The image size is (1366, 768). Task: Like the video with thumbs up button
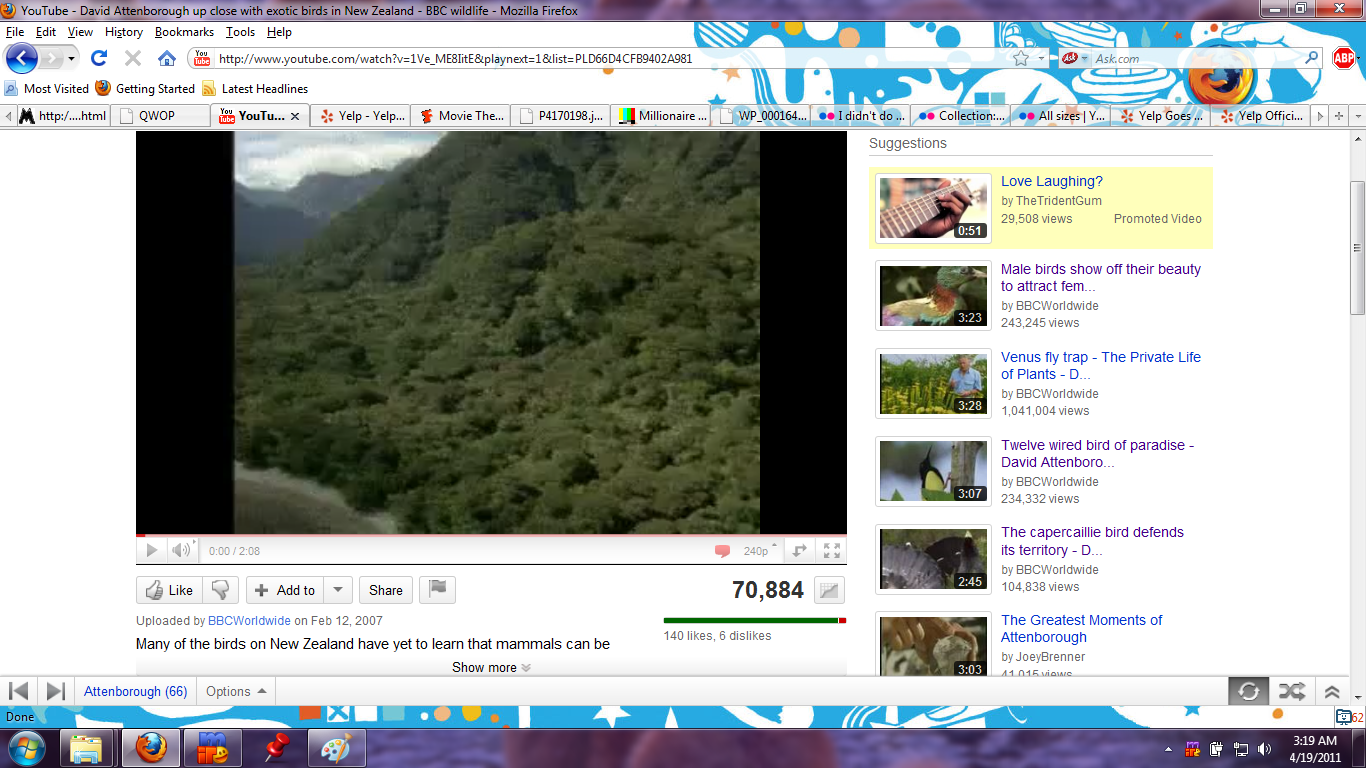tap(170, 590)
